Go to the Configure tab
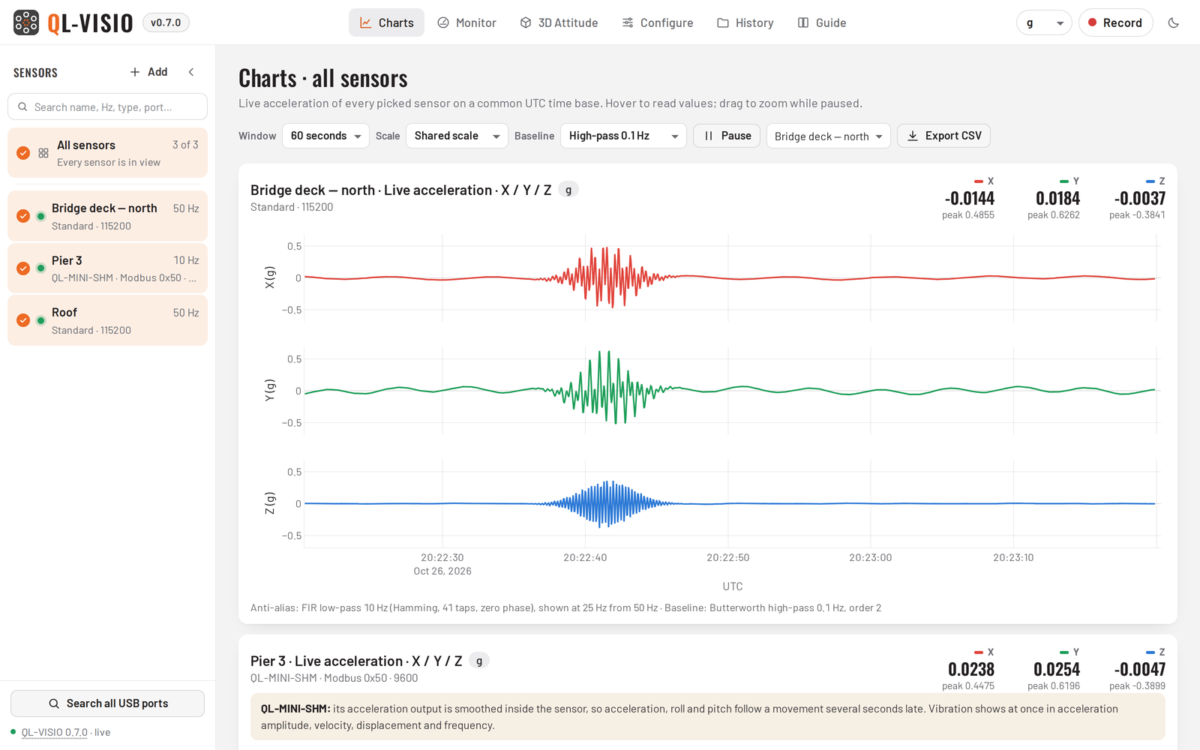 (657, 23)
